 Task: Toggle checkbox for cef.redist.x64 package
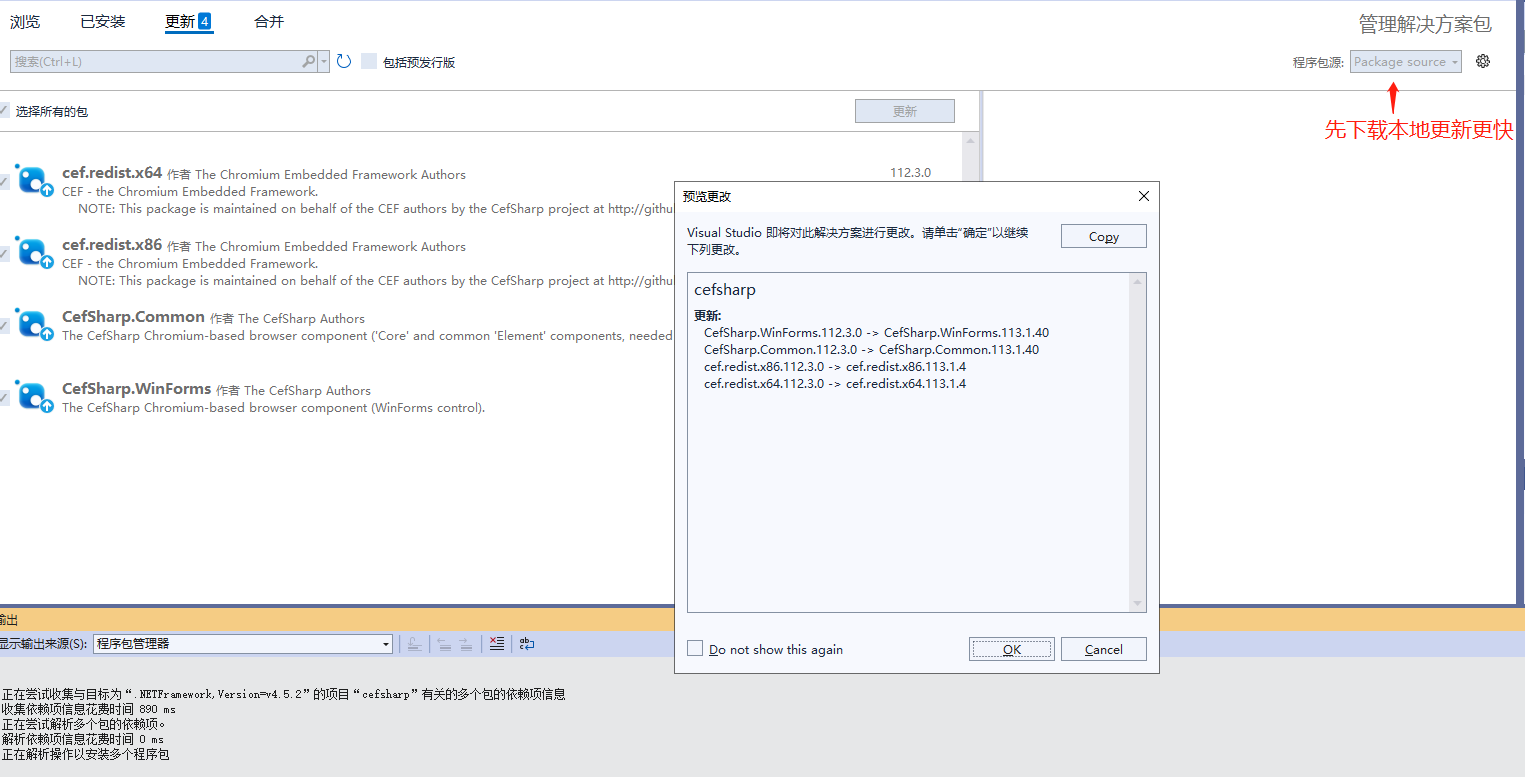(x=4, y=182)
